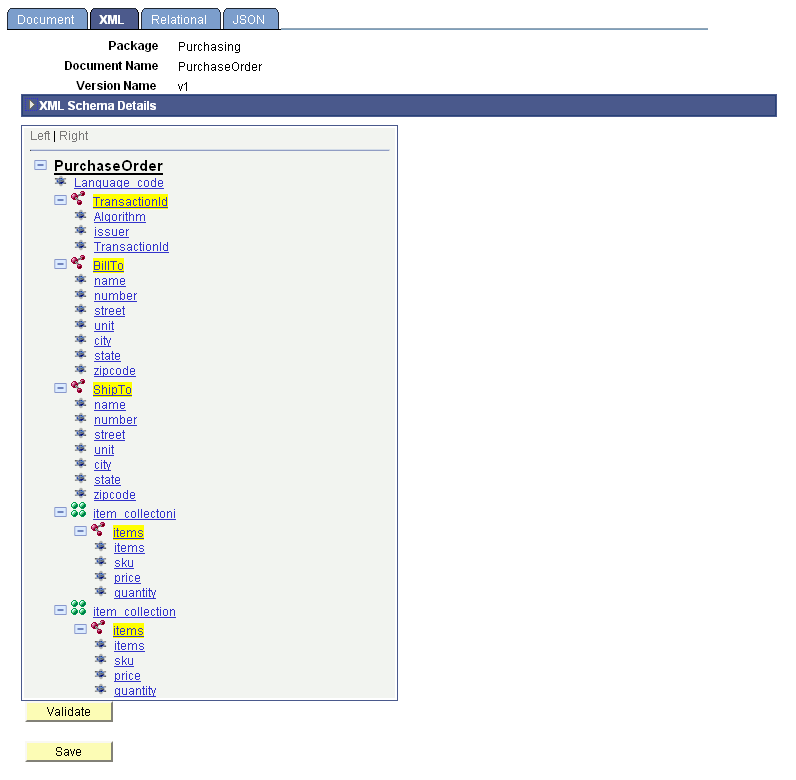The height and width of the screenshot is (780, 796).
Task: Click primitive icon beside BillTo zipcode
Action: point(80,369)
